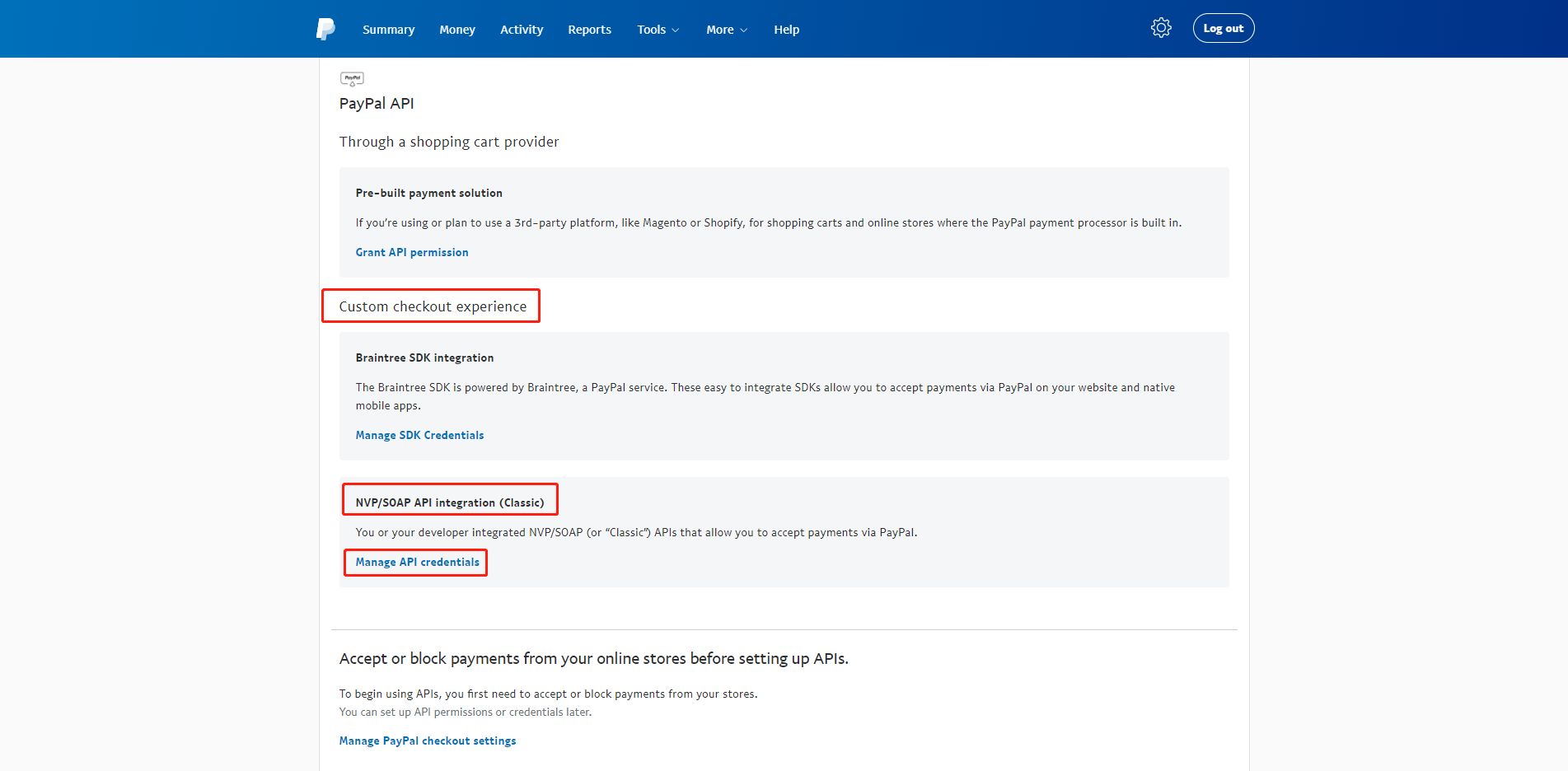1568x771 pixels.
Task: Open the Activity menu item
Action: (522, 30)
